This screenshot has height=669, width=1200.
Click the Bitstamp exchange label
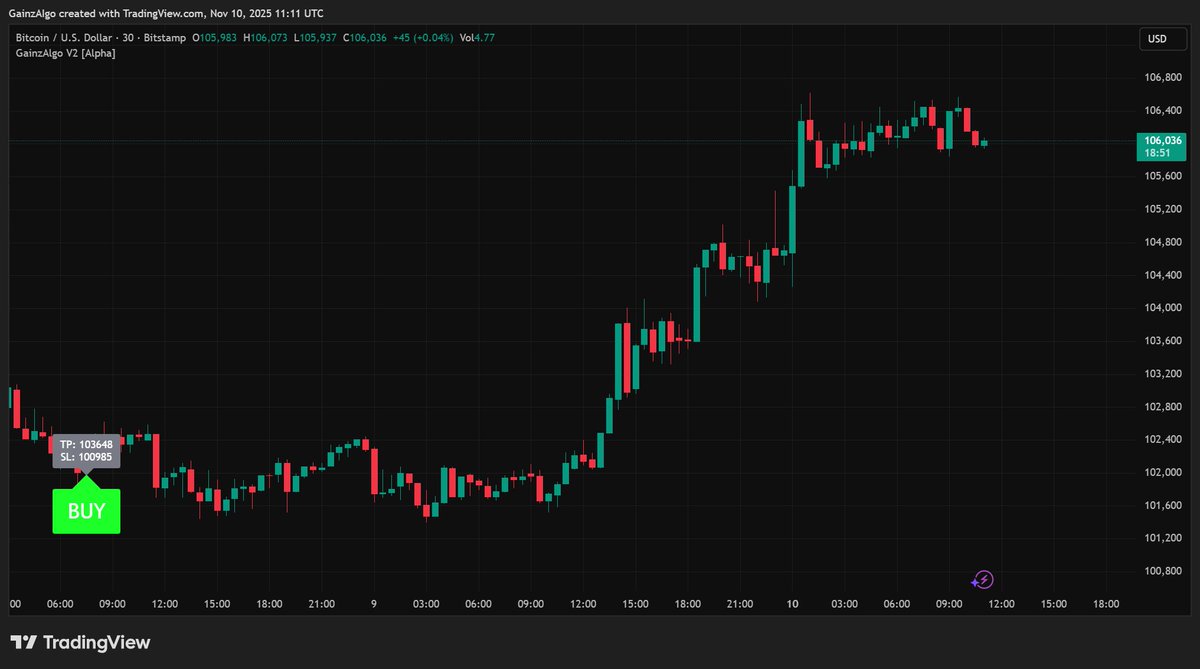coord(166,37)
